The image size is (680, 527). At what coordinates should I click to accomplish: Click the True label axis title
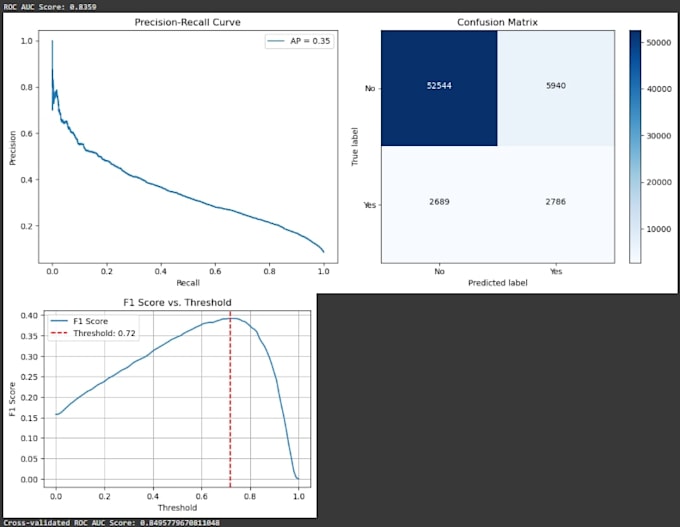tap(355, 147)
